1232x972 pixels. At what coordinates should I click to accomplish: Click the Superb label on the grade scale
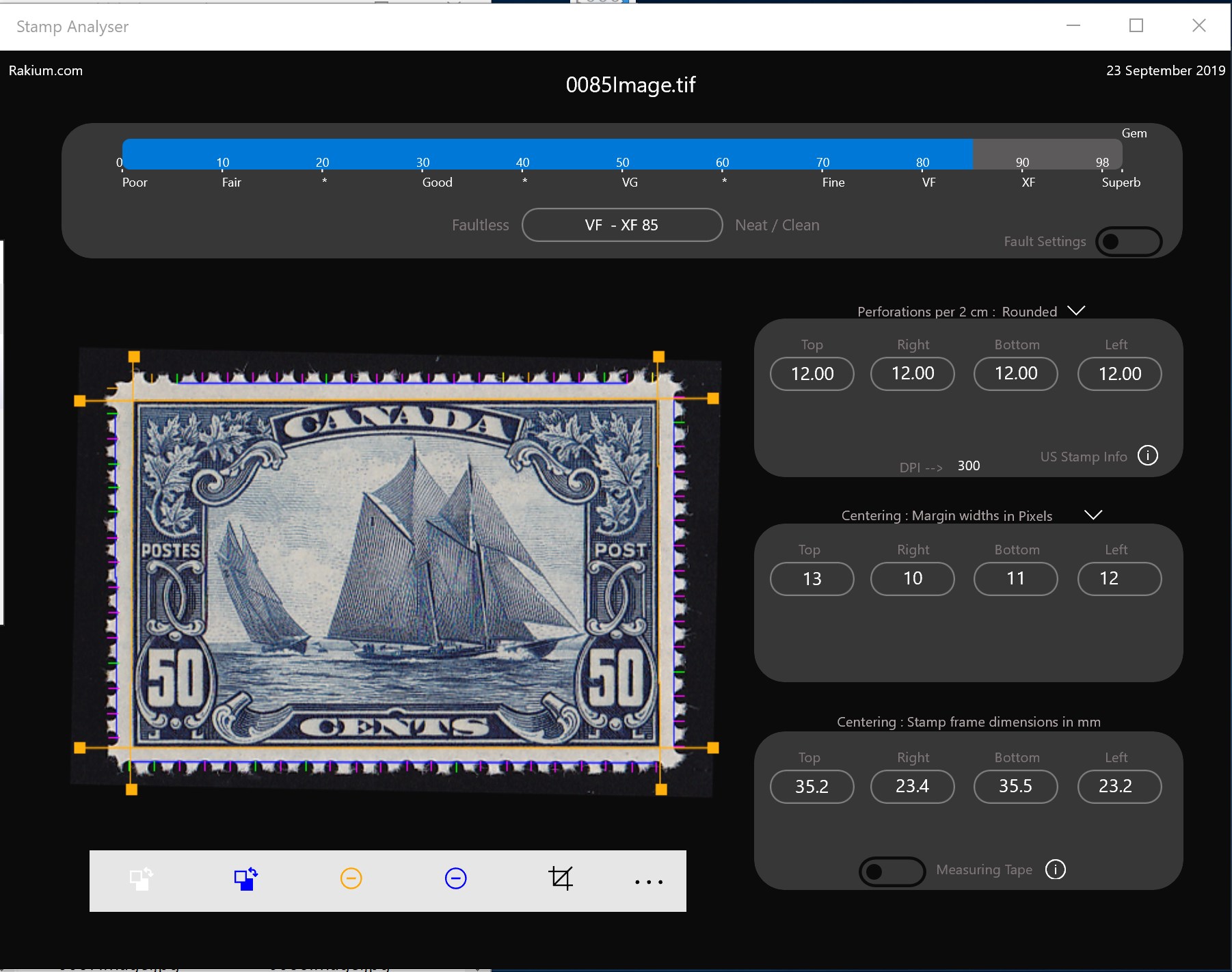[1121, 183]
